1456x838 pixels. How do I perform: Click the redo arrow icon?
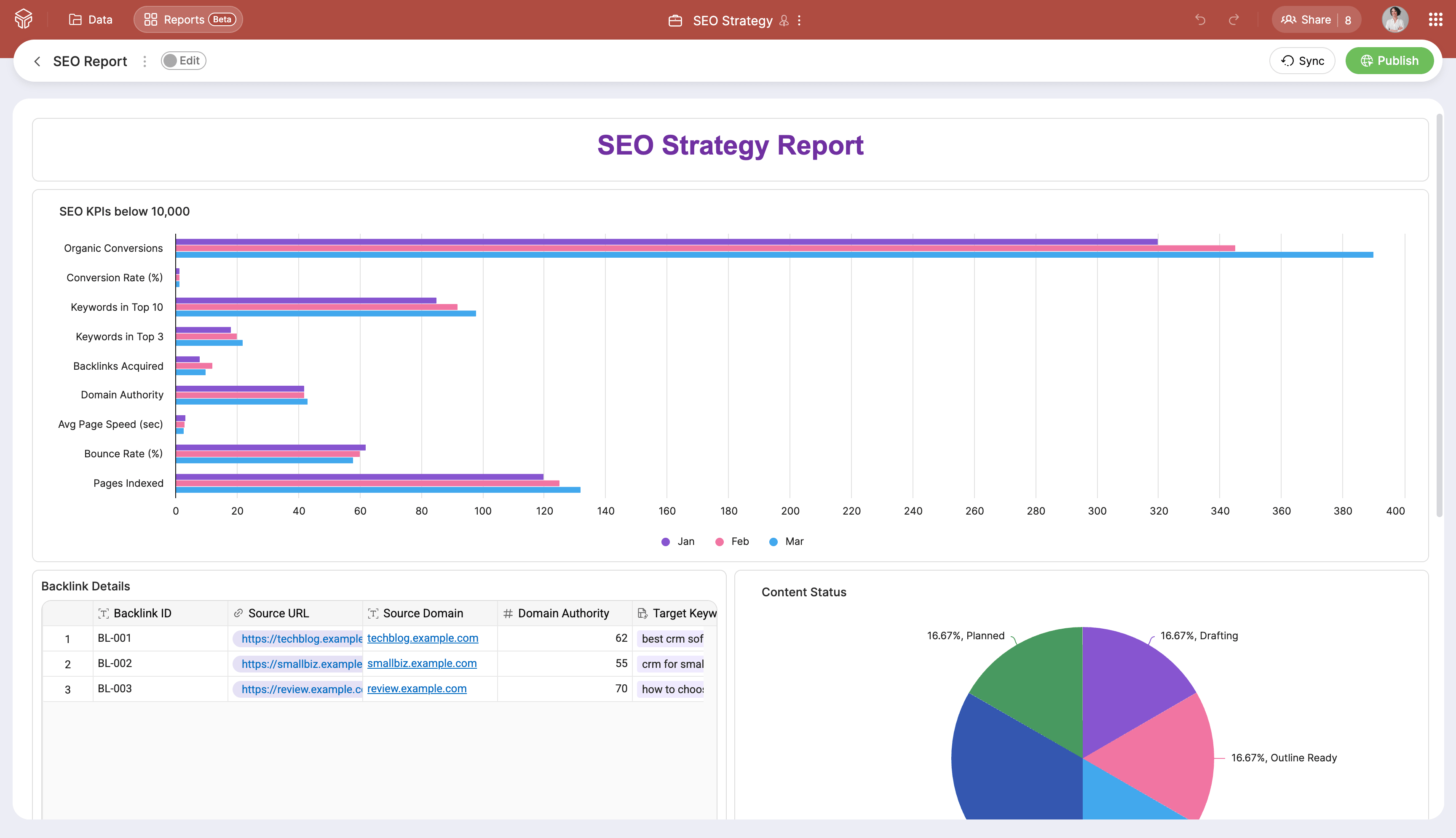(x=1233, y=19)
